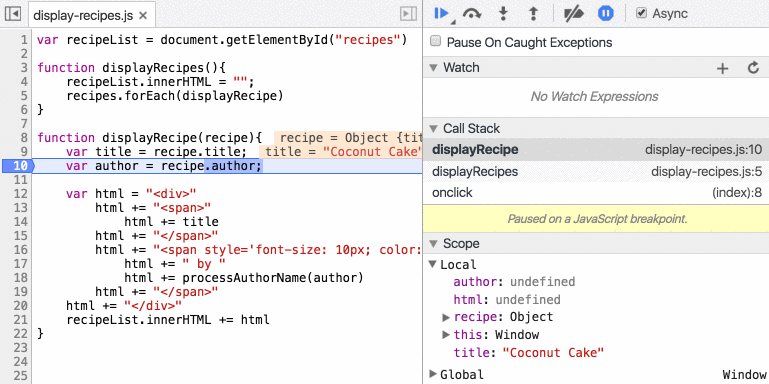The image size is (769, 384).
Task: Expand the Global scope section
Action: (433, 374)
